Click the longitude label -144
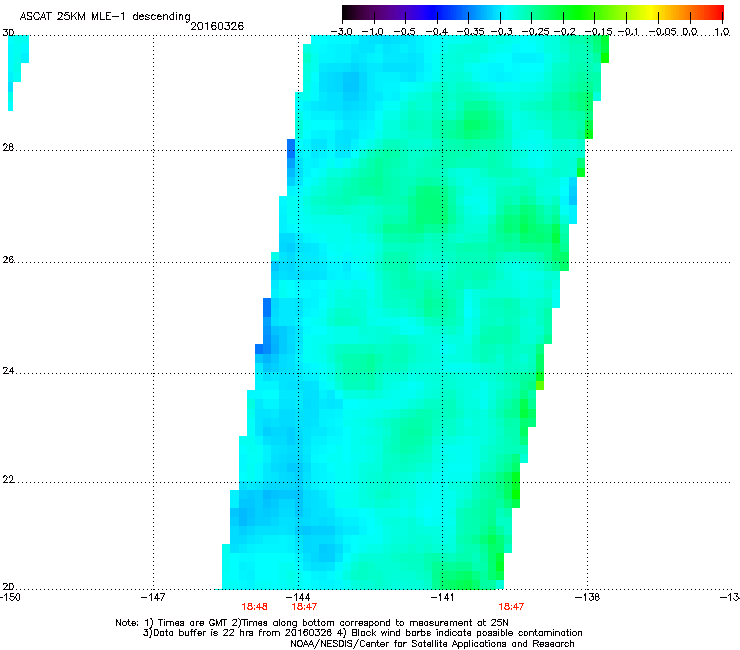This screenshot has width=740, height=650. pos(298,597)
